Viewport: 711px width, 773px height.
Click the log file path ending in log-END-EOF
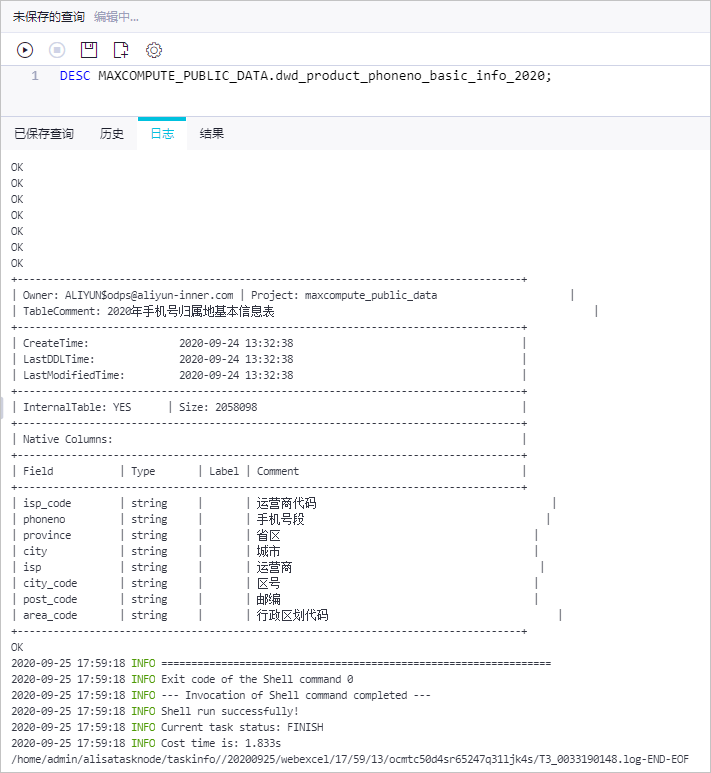(350, 759)
